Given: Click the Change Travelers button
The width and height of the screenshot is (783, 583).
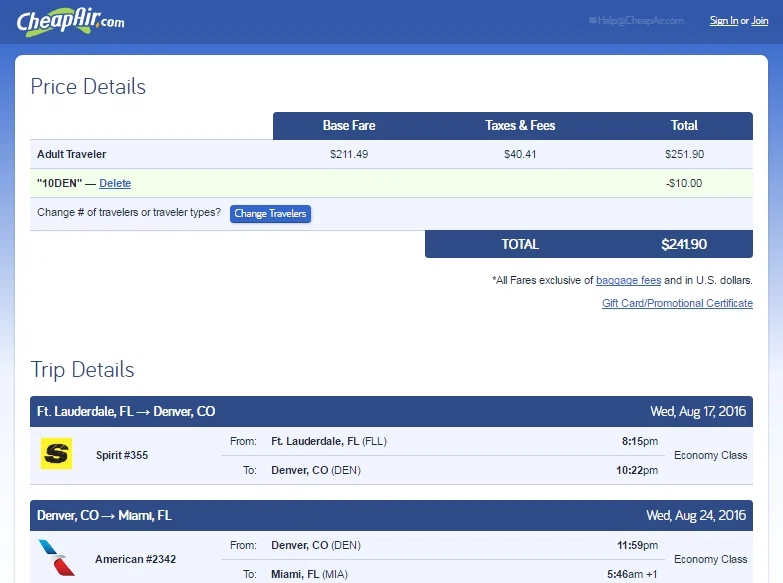Looking at the screenshot, I should click(x=270, y=214).
